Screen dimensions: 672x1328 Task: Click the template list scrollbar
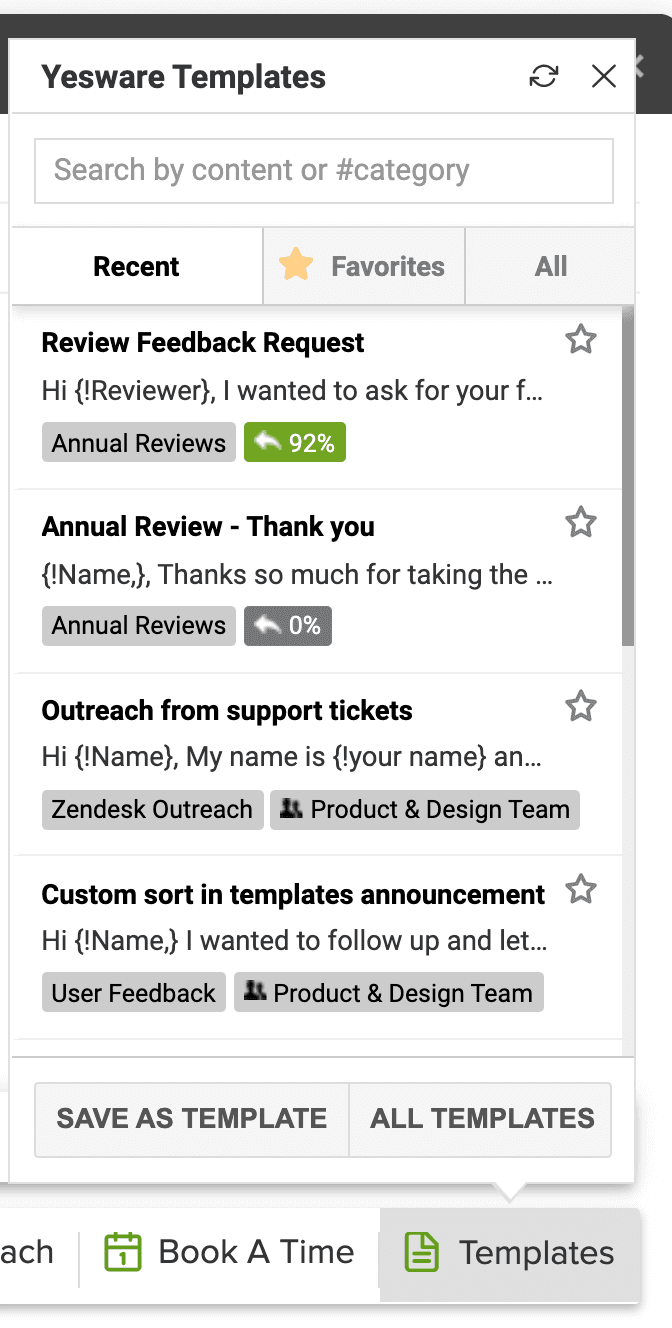(628, 480)
